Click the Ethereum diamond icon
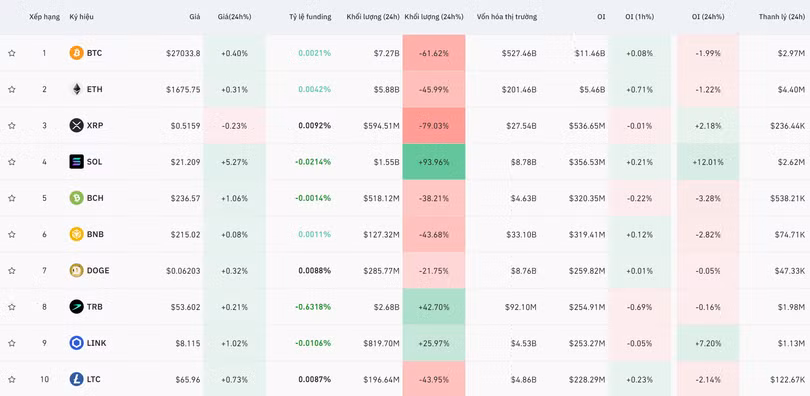 coord(76,89)
